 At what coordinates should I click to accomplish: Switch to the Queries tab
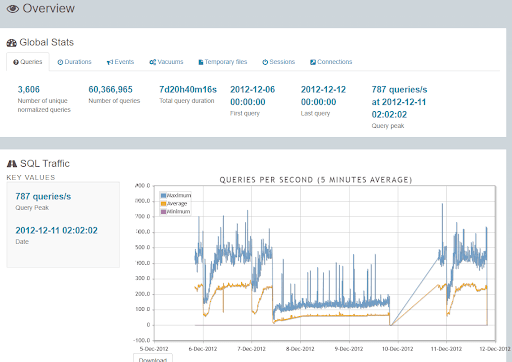[28, 62]
